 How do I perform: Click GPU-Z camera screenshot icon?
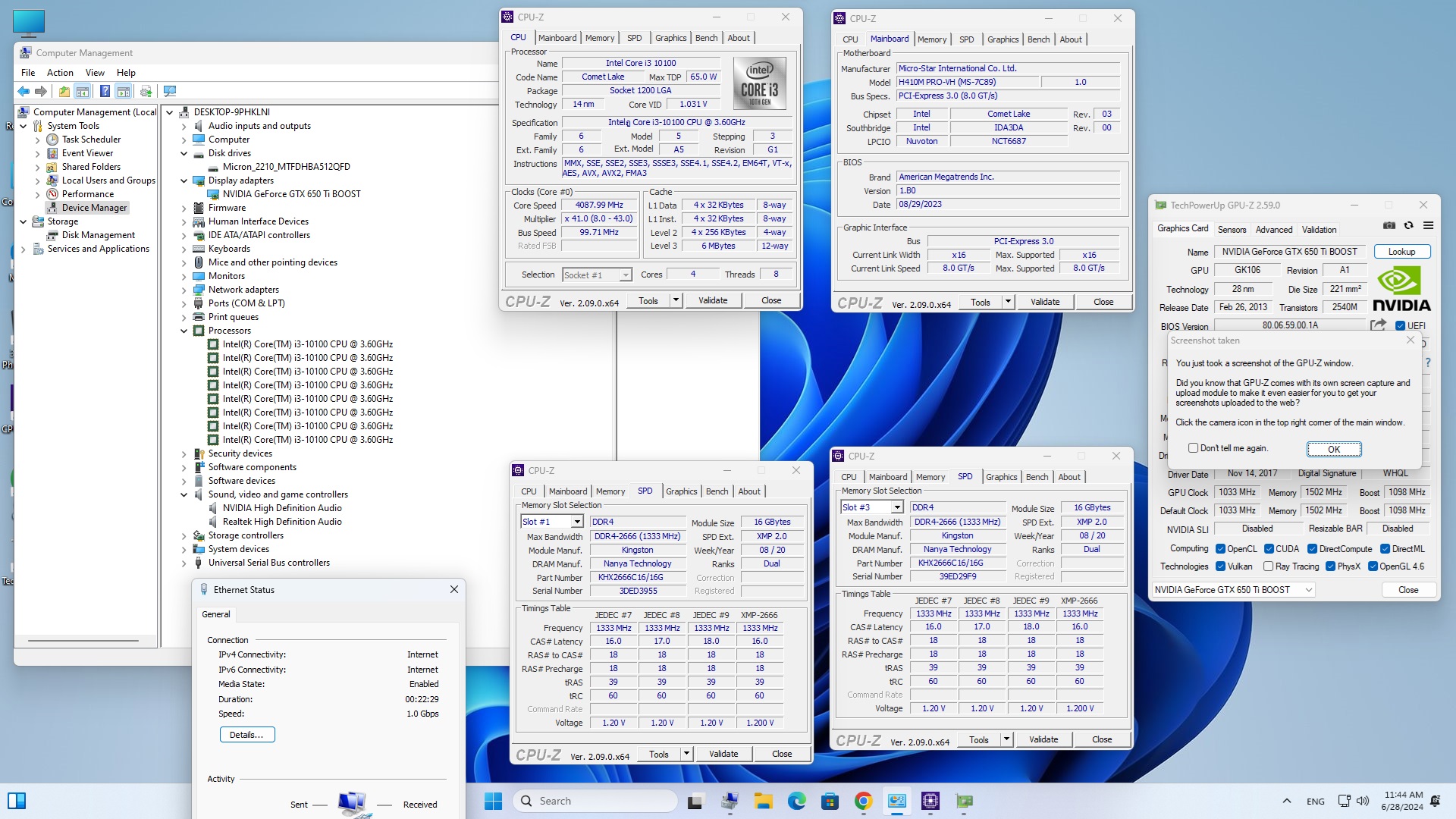click(1389, 226)
